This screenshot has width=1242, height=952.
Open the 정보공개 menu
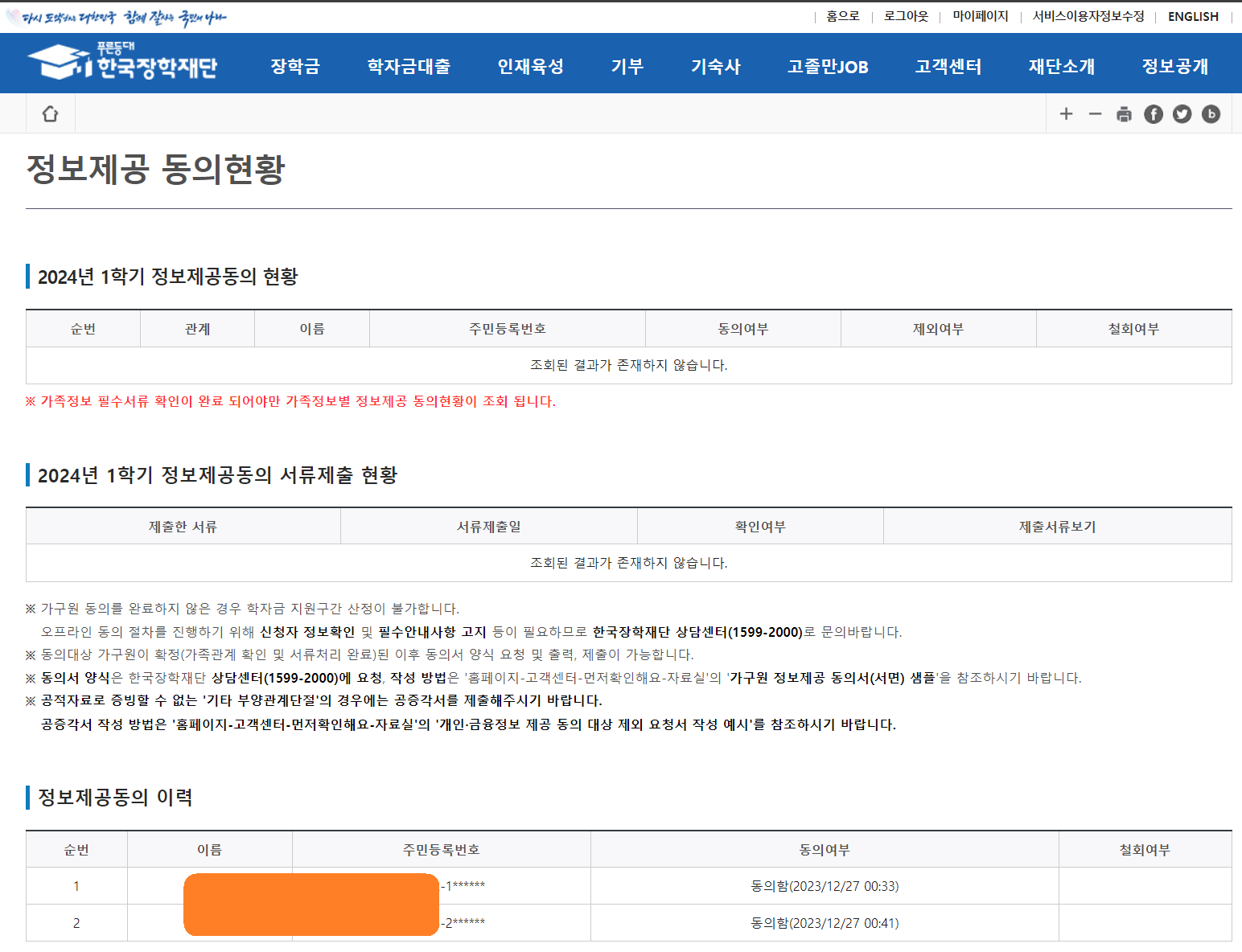(x=1175, y=67)
